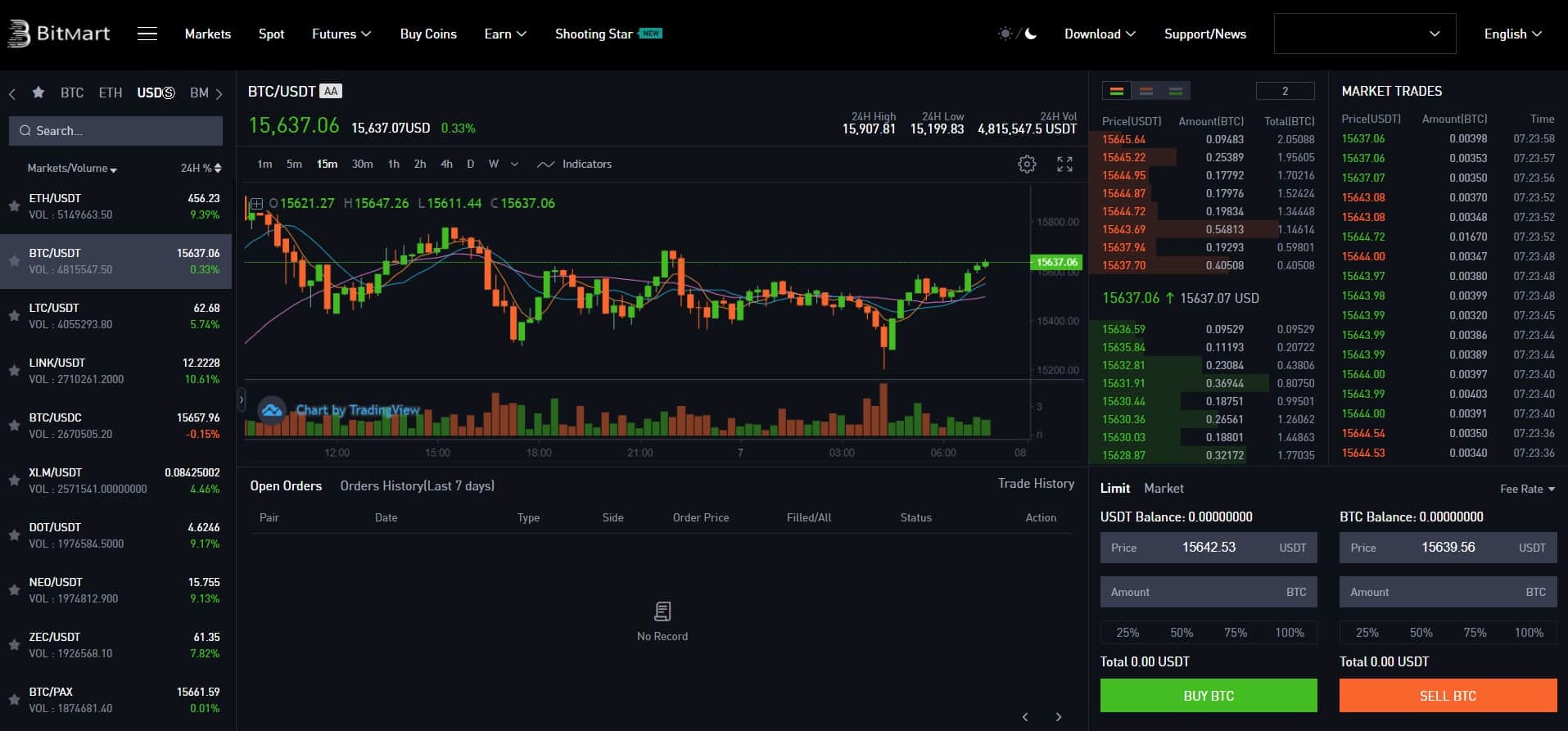The height and width of the screenshot is (731, 1568).
Task: Set sell amount to 100%
Action: (x=1529, y=632)
